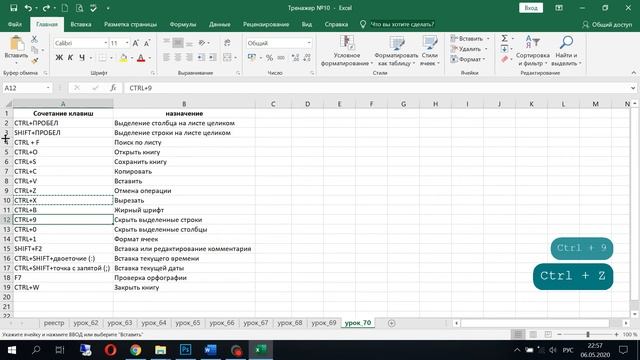Decrease font size with the small A icon
Screen dimensions: 640x360
point(147,43)
